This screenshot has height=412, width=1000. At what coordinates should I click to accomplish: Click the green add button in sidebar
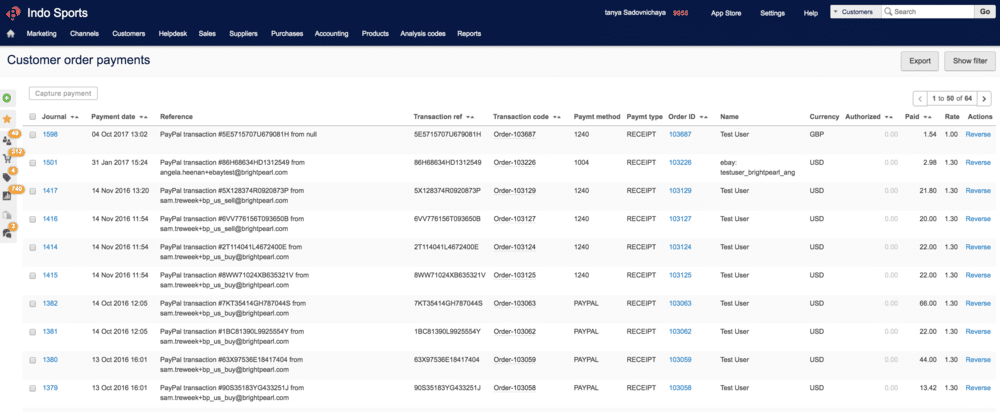pos(8,98)
